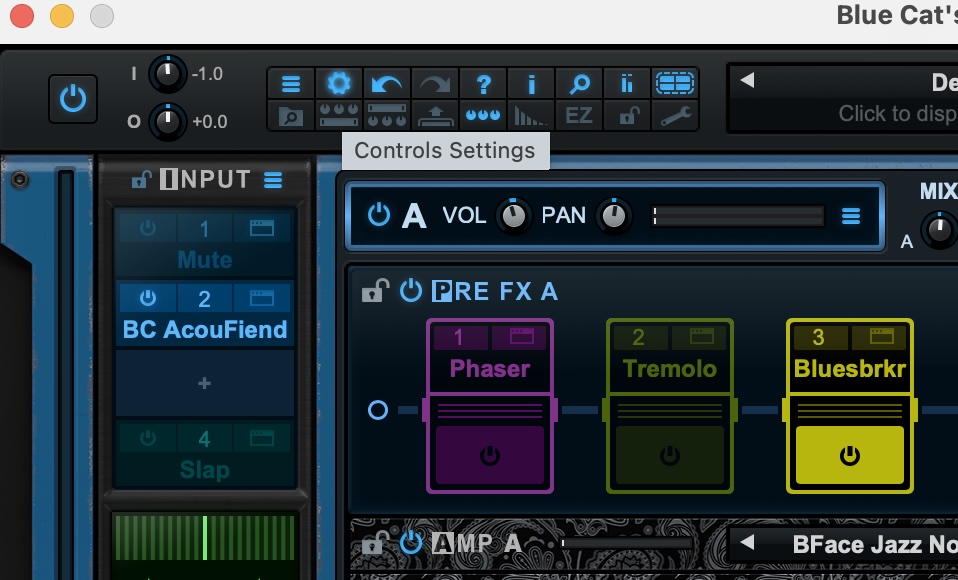
Task: Click the EZ mode icon
Action: click(x=579, y=116)
